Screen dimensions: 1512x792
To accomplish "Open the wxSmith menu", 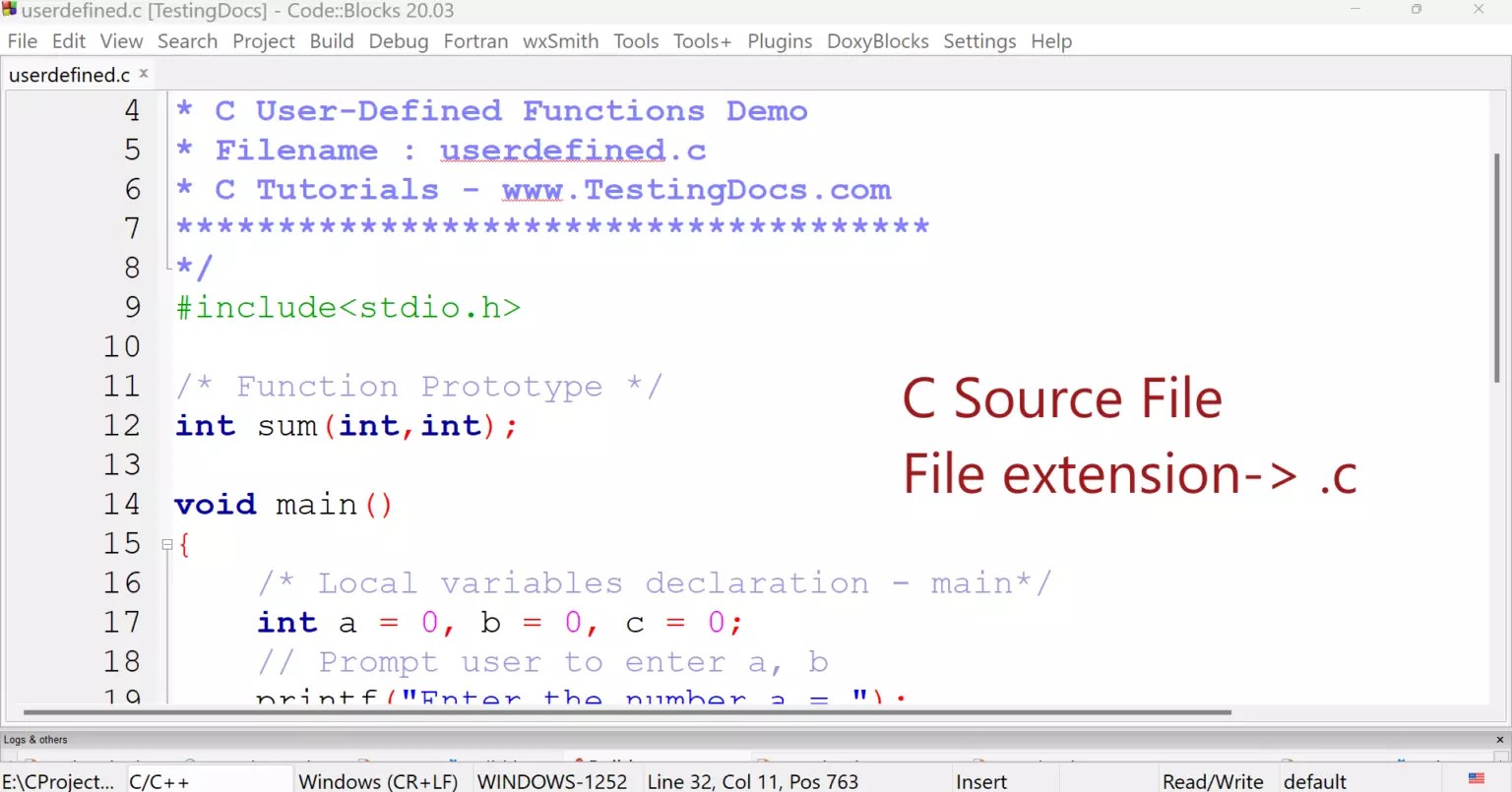I will click(x=560, y=41).
